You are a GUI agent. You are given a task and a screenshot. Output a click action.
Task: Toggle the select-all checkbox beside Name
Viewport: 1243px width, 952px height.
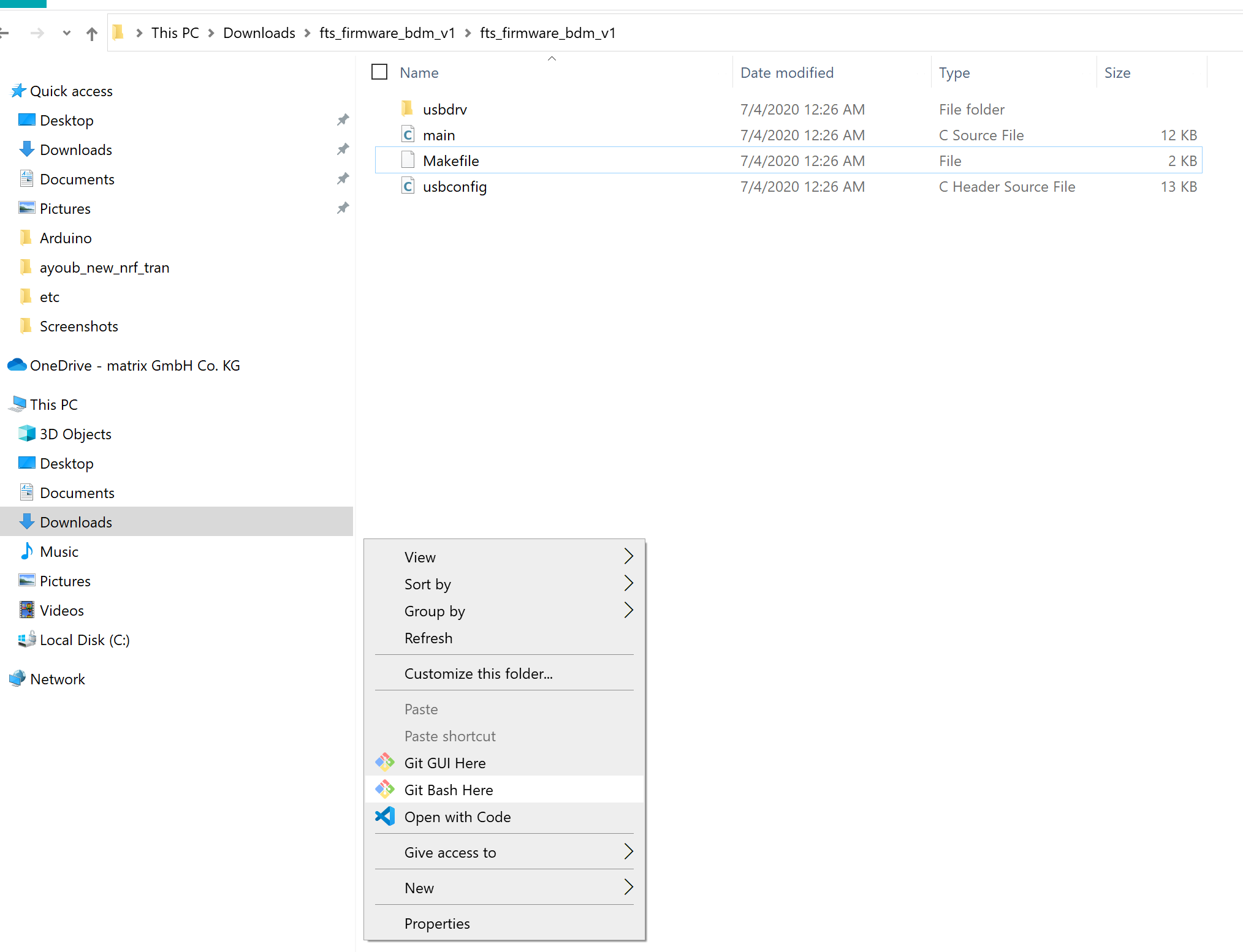[x=379, y=72]
